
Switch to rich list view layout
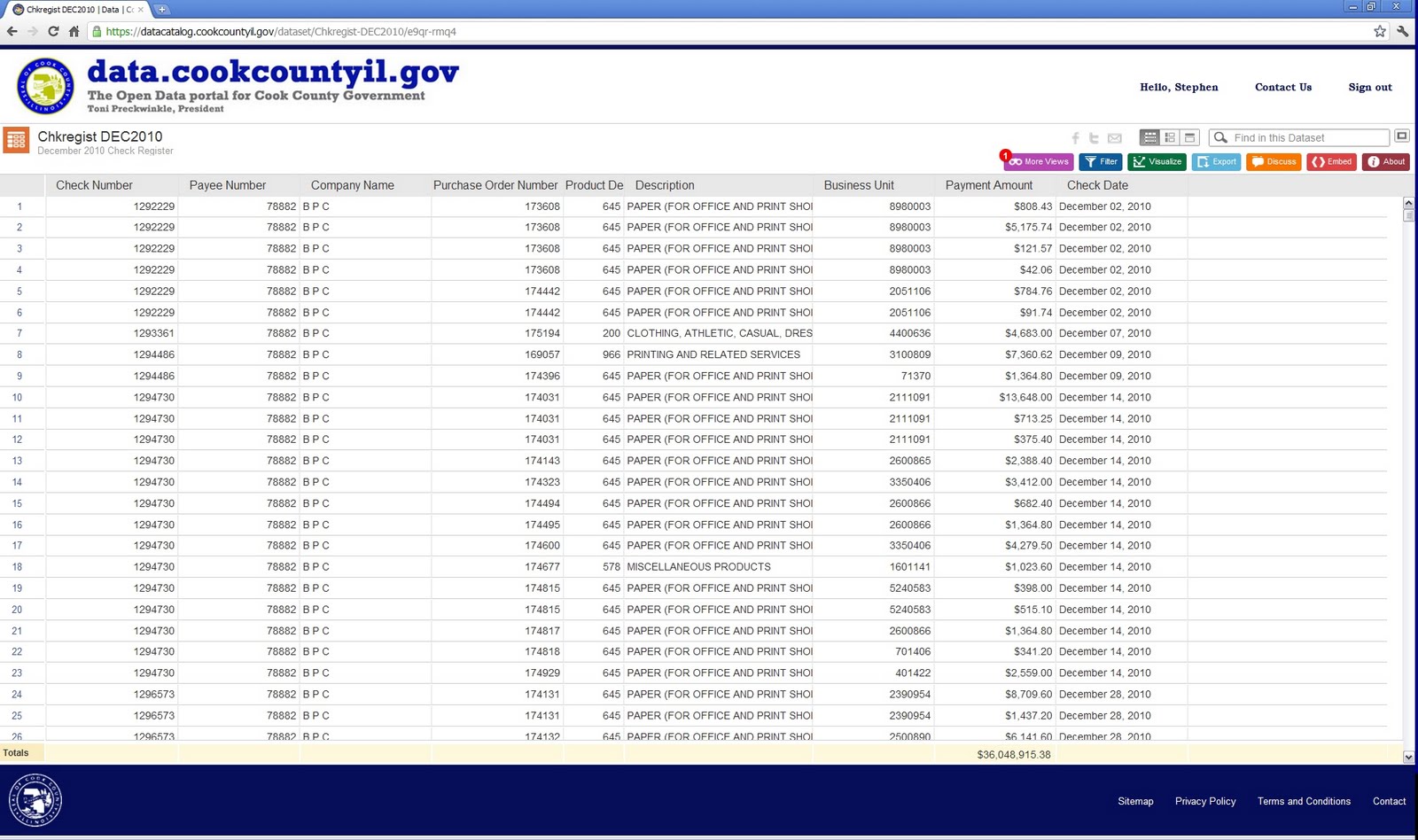[x=1169, y=137]
